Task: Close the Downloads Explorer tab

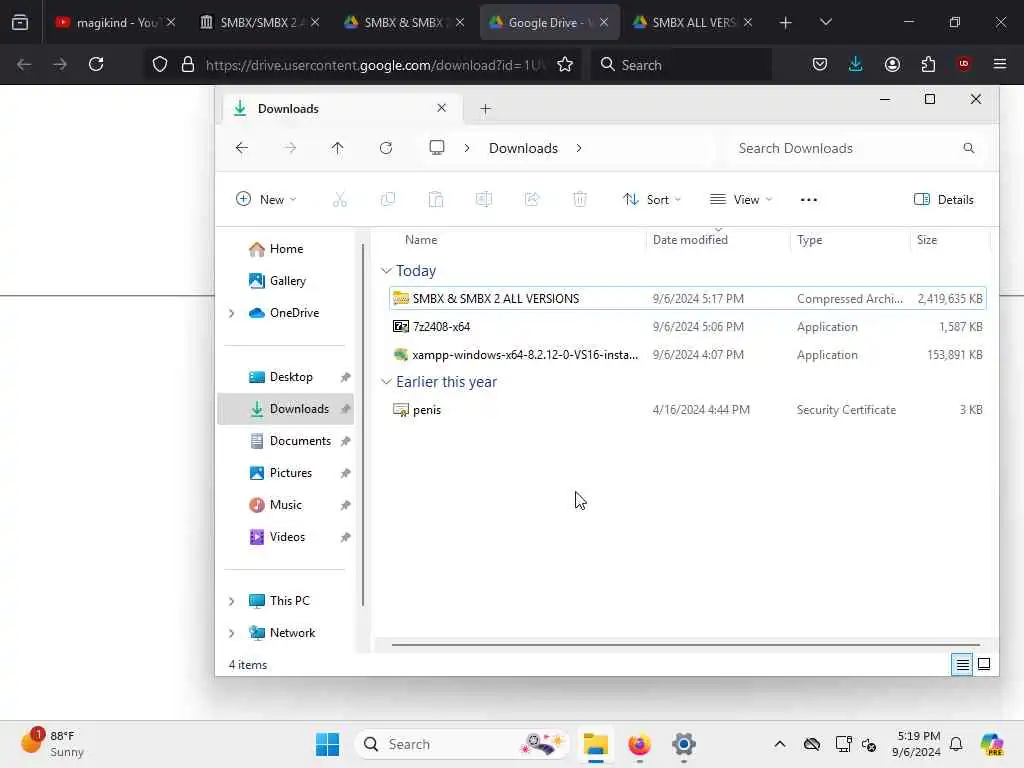Action: 441,108
